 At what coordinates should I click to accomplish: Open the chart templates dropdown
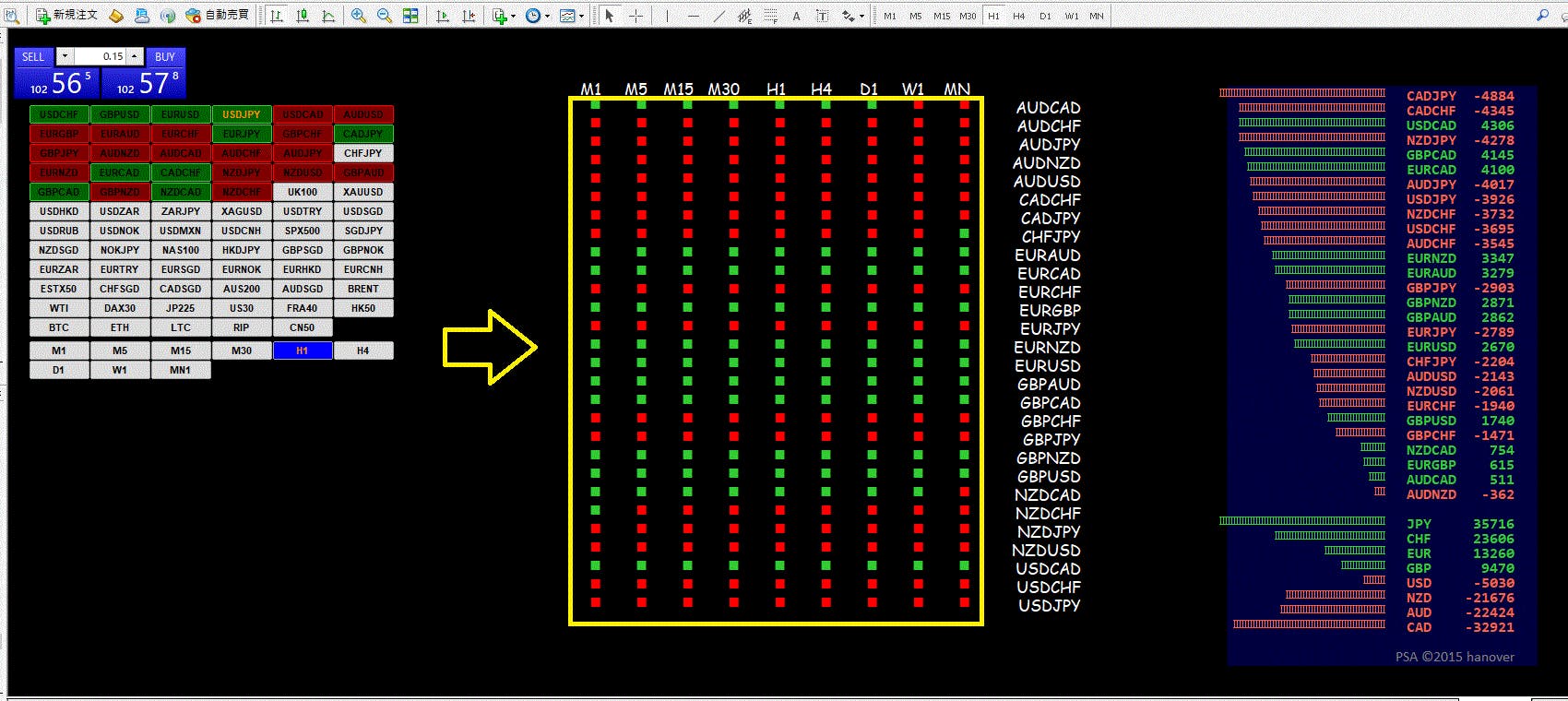(x=572, y=16)
